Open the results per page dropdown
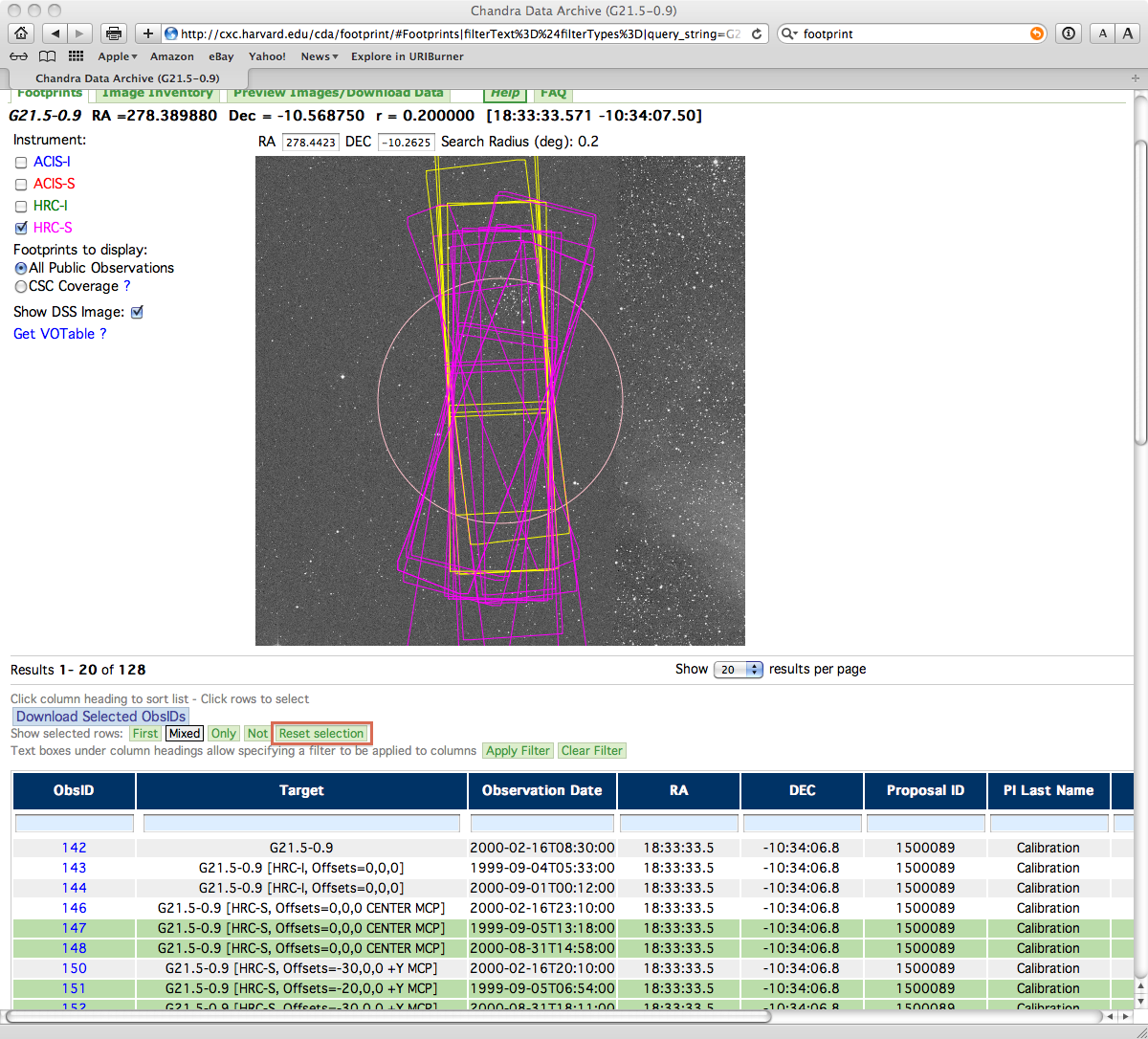Image resolution: width=1148 pixels, height=1039 pixels. coord(739,670)
